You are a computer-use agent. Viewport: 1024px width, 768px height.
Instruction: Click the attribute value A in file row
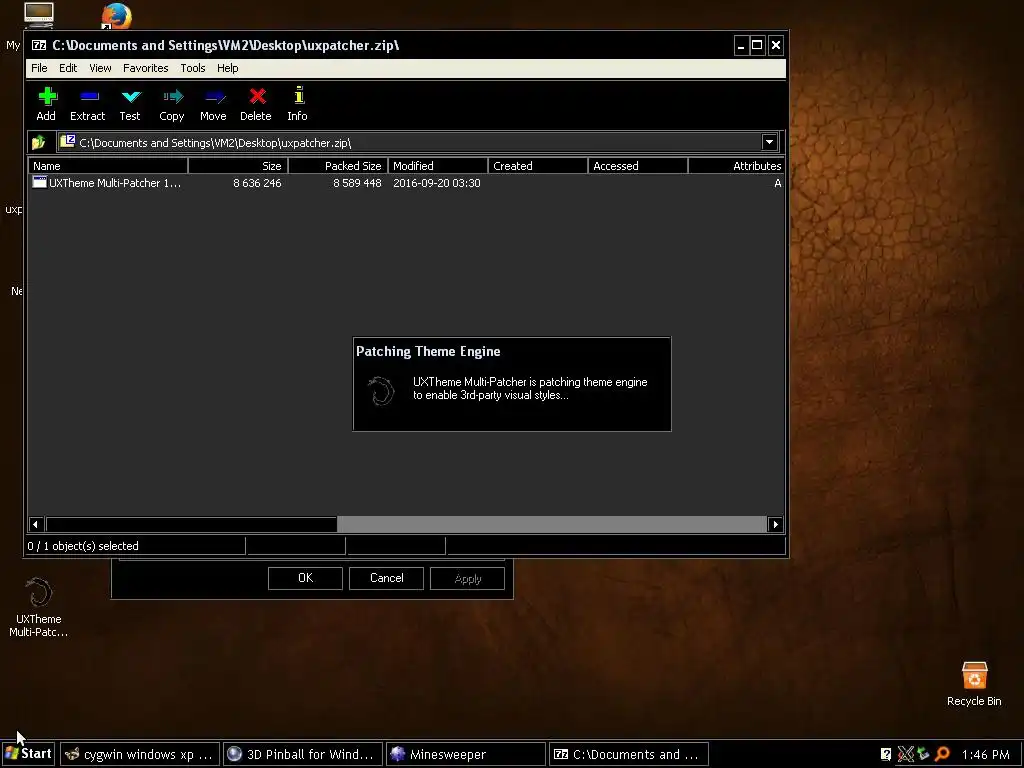pos(777,183)
